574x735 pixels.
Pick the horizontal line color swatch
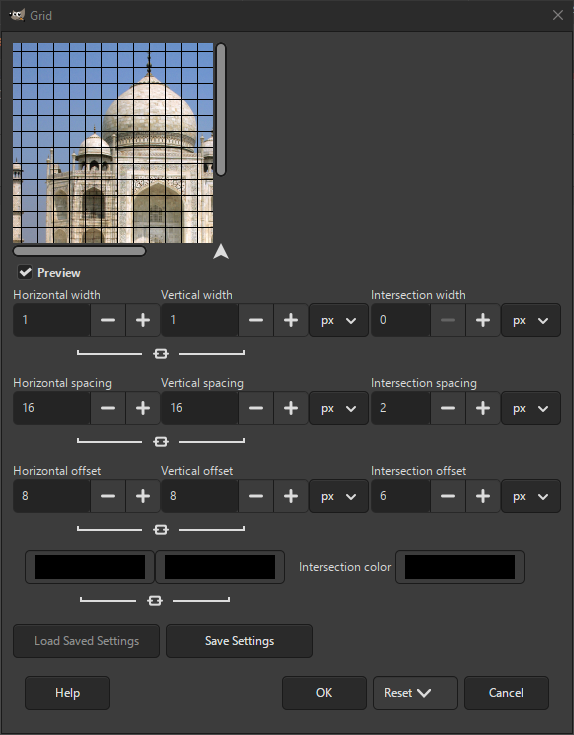[x=89, y=567]
